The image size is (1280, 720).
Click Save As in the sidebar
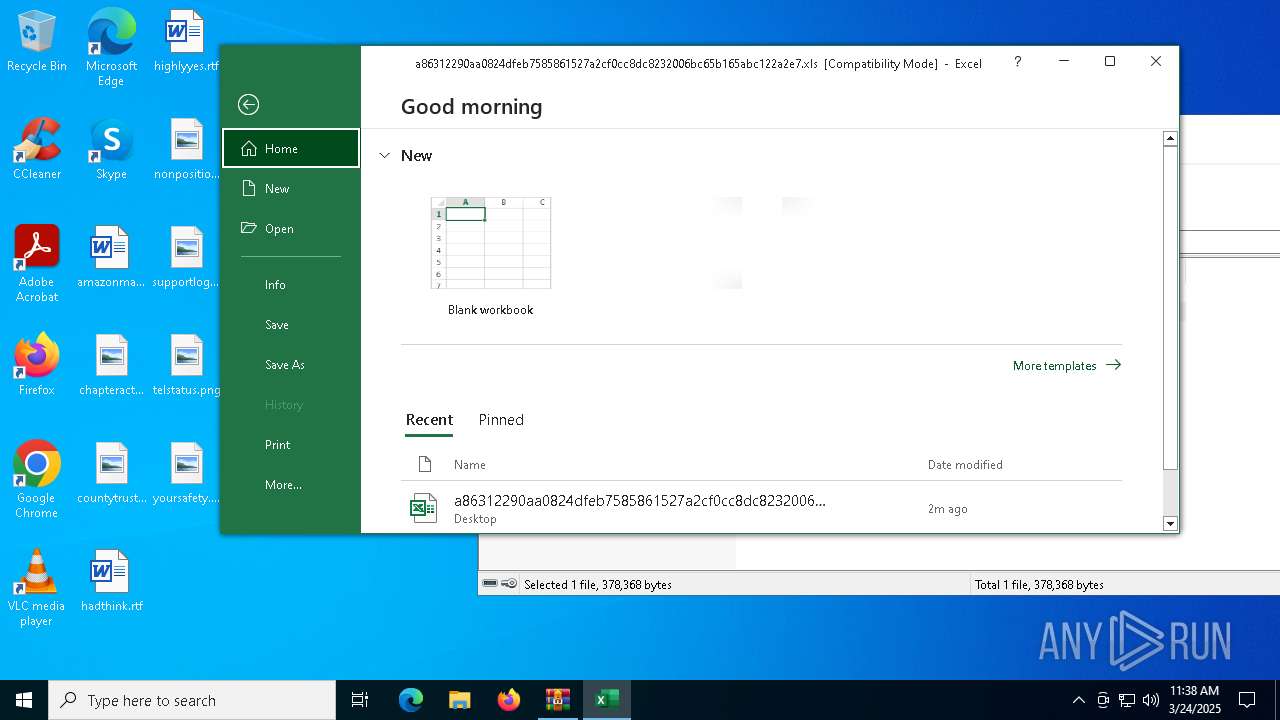pyautogui.click(x=291, y=365)
